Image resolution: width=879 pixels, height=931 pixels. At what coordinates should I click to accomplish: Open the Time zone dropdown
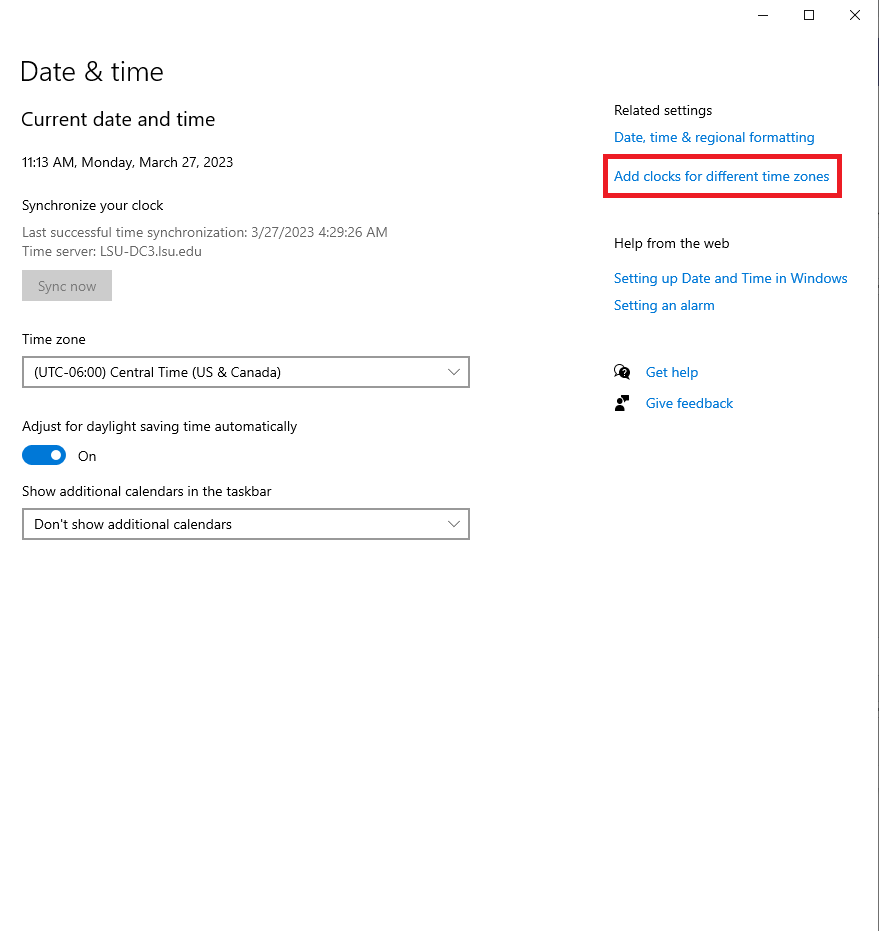point(246,372)
